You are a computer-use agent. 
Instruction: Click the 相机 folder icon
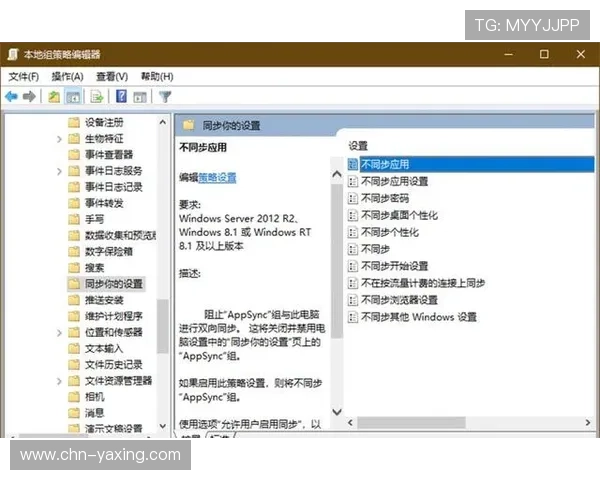pyautogui.click(x=74, y=397)
